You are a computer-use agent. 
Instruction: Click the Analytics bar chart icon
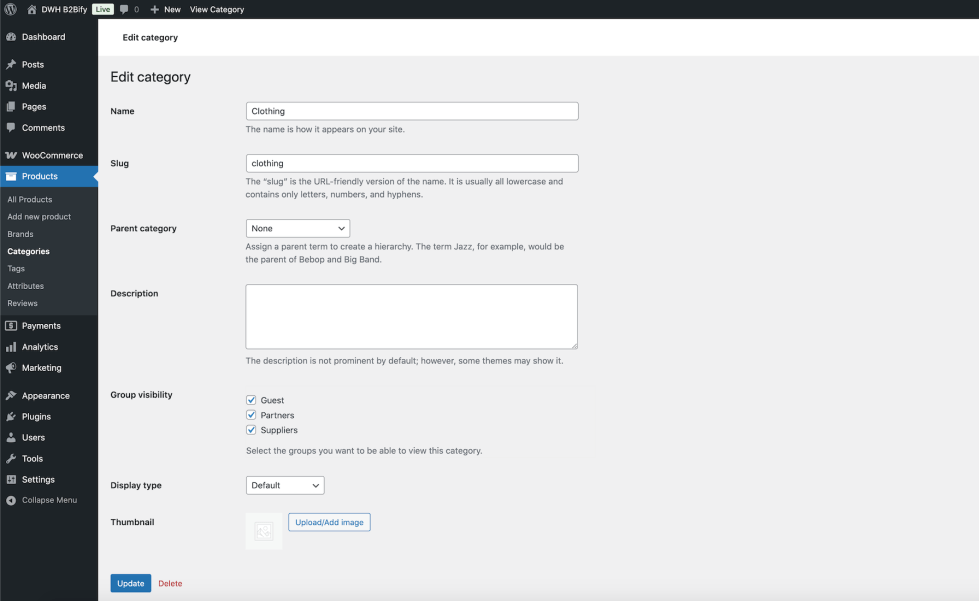(11, 347)
